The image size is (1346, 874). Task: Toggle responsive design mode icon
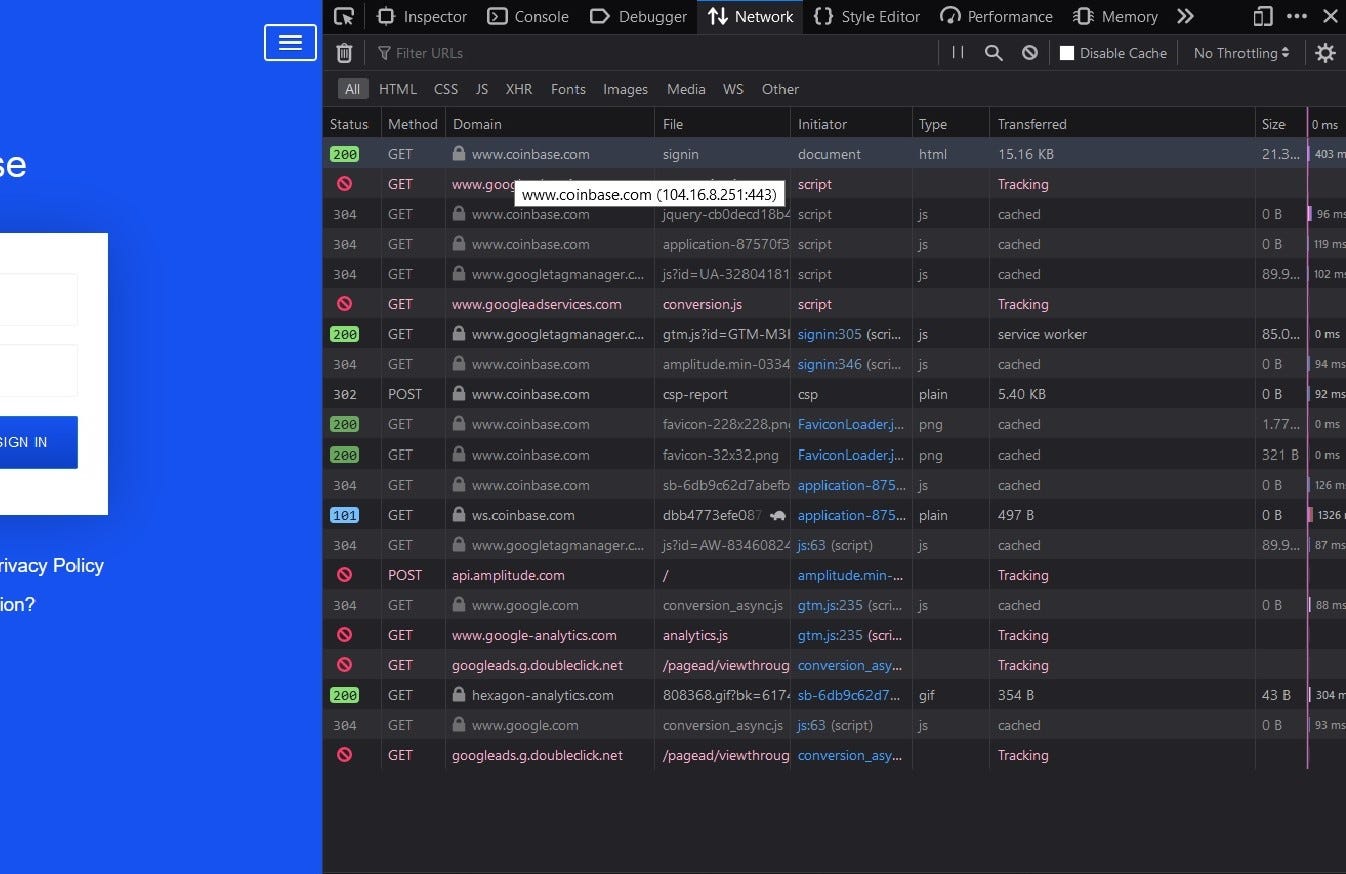coord(1263,16)
